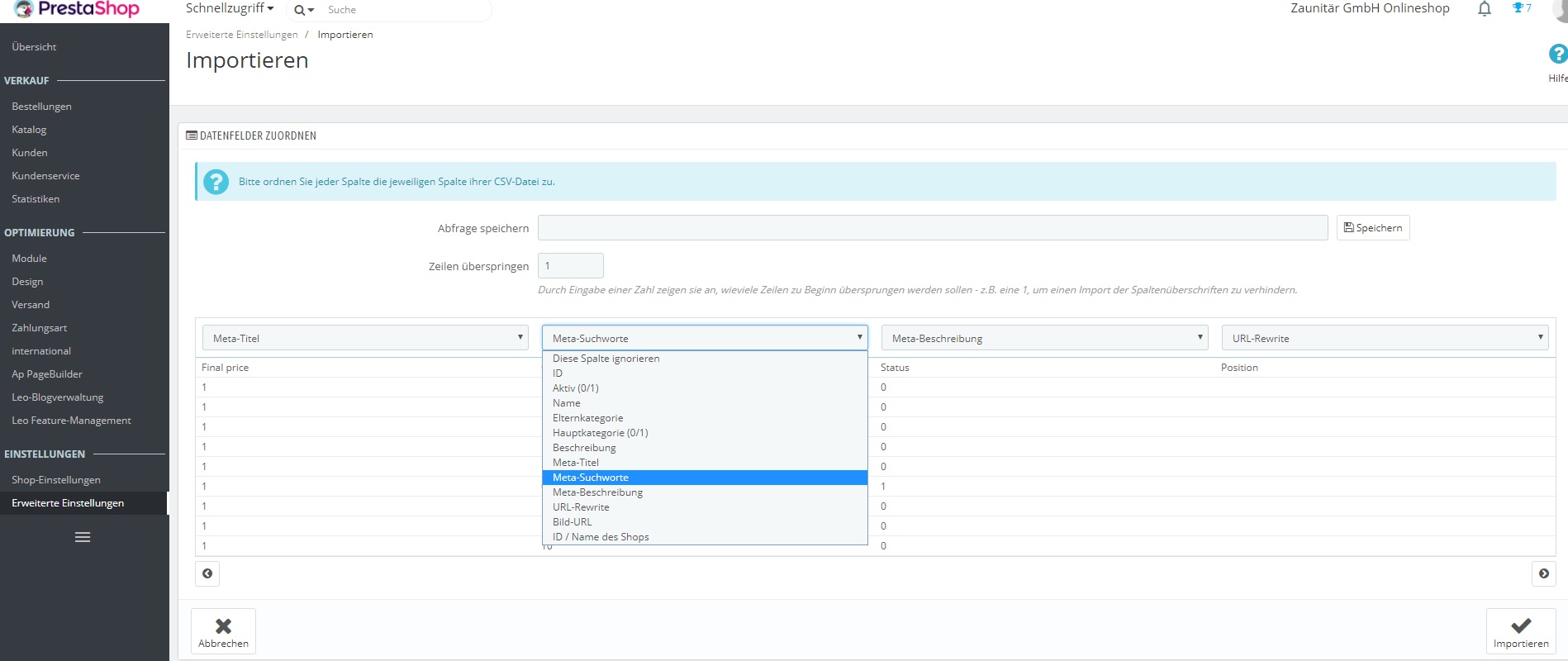Open the URL-Rewrite column dropdown
This screenshot has height=661, width=1568.
click(1385, 338)
